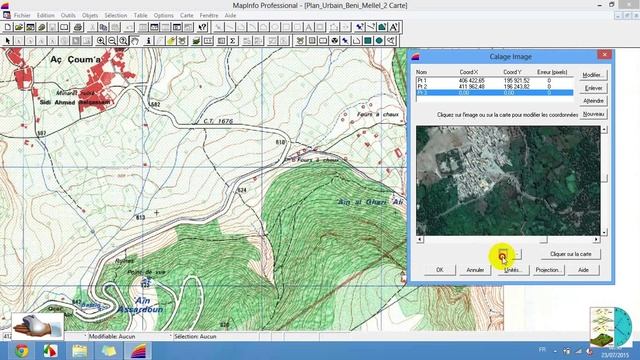
Task: Click the Modifier button in Calage Image
Action: 593,75
